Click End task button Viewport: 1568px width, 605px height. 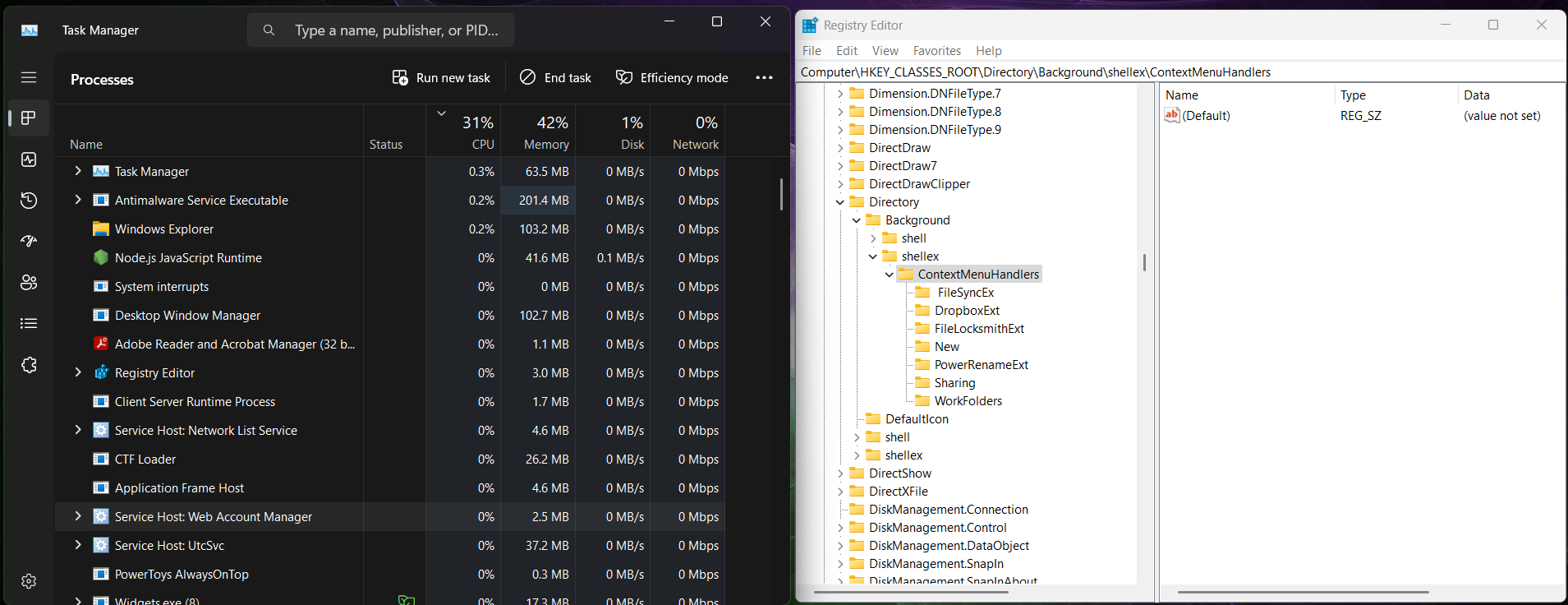(x=555, y=78)
